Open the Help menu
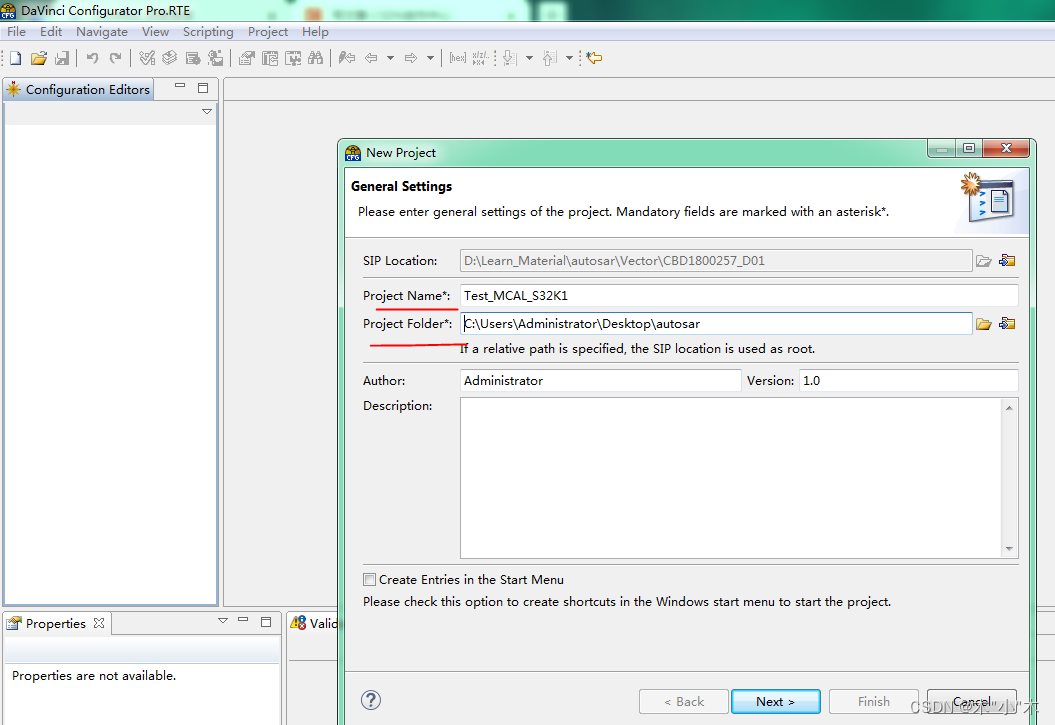 (x=315, y=32)
